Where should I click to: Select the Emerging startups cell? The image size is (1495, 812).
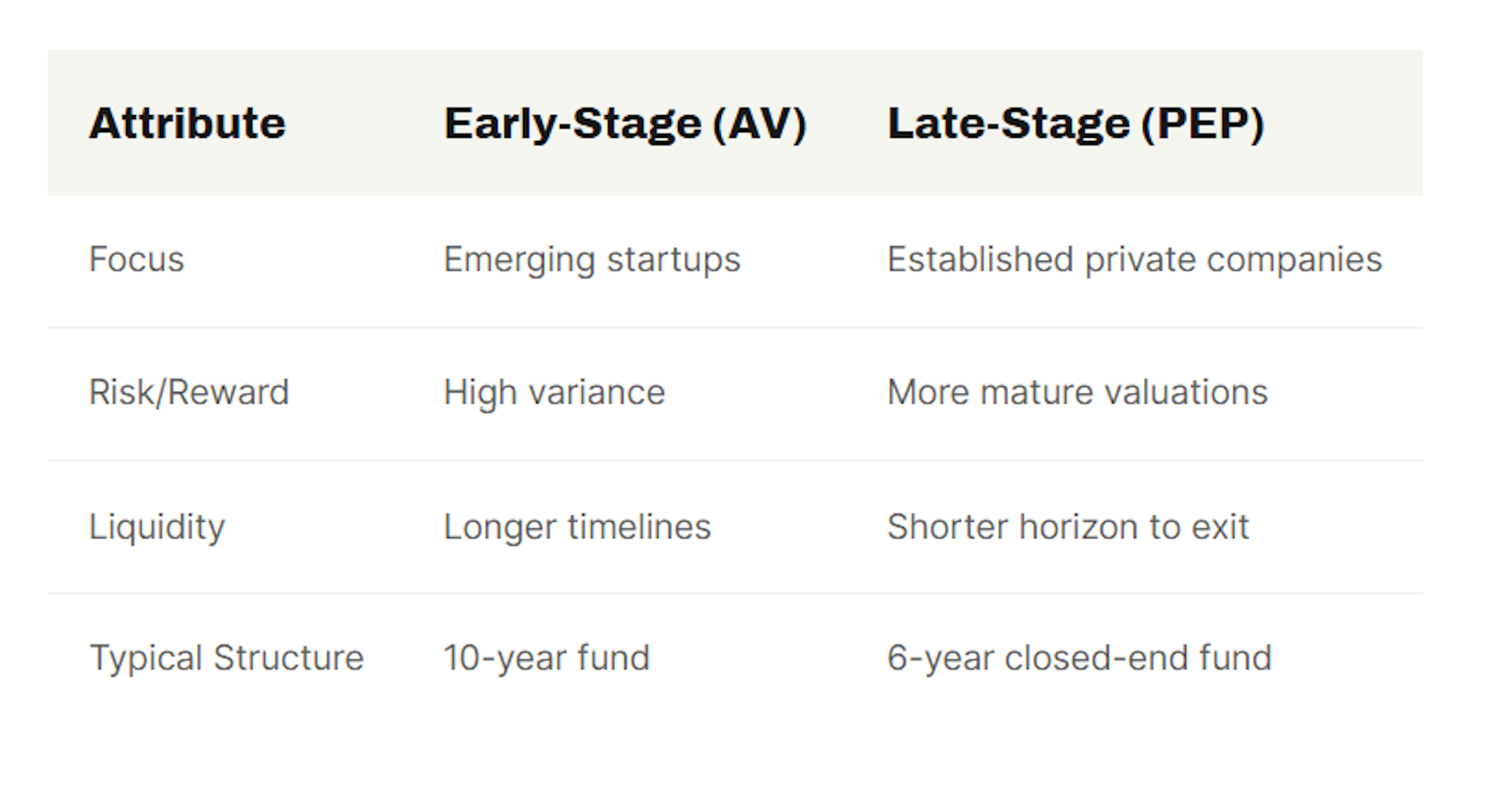[592, 259]
